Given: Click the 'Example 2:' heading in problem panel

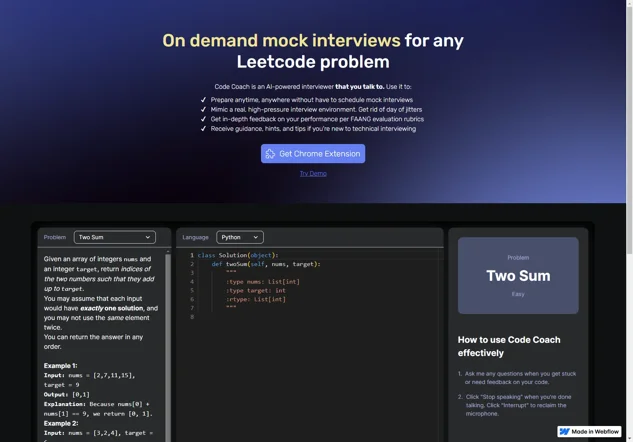Looking at the screenshot, I should tap(61, 423).
